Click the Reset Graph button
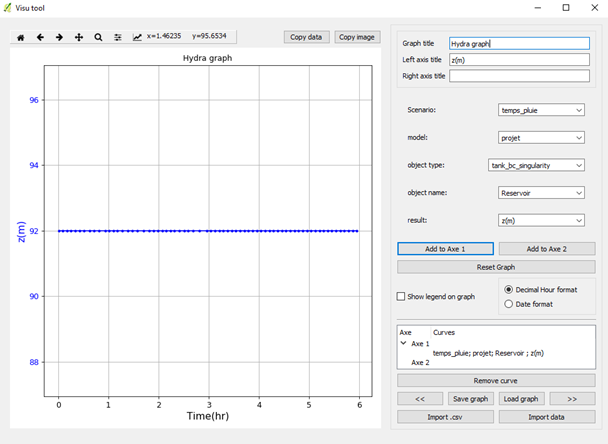The width and height of the screenshot is (608, 444). coord(496,267)
